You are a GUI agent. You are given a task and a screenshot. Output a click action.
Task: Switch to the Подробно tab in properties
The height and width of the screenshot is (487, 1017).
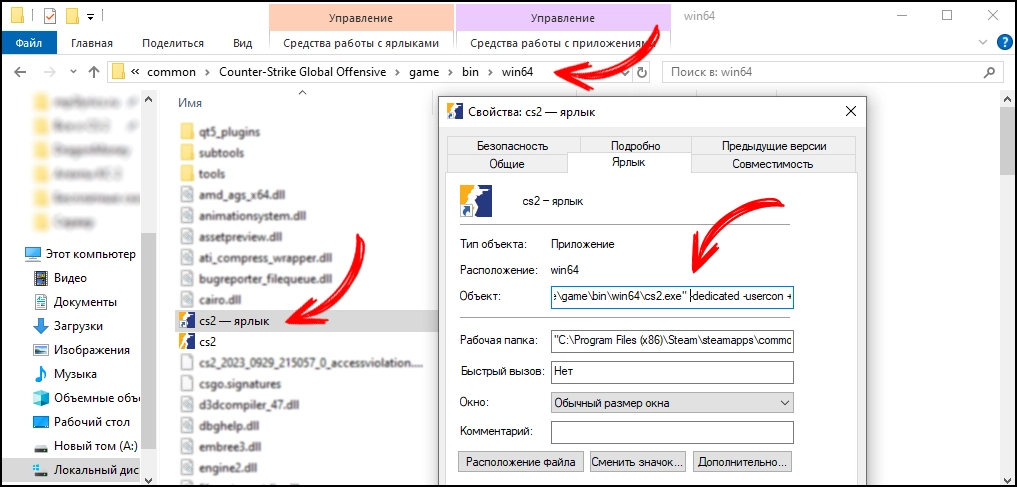[636, 146]
